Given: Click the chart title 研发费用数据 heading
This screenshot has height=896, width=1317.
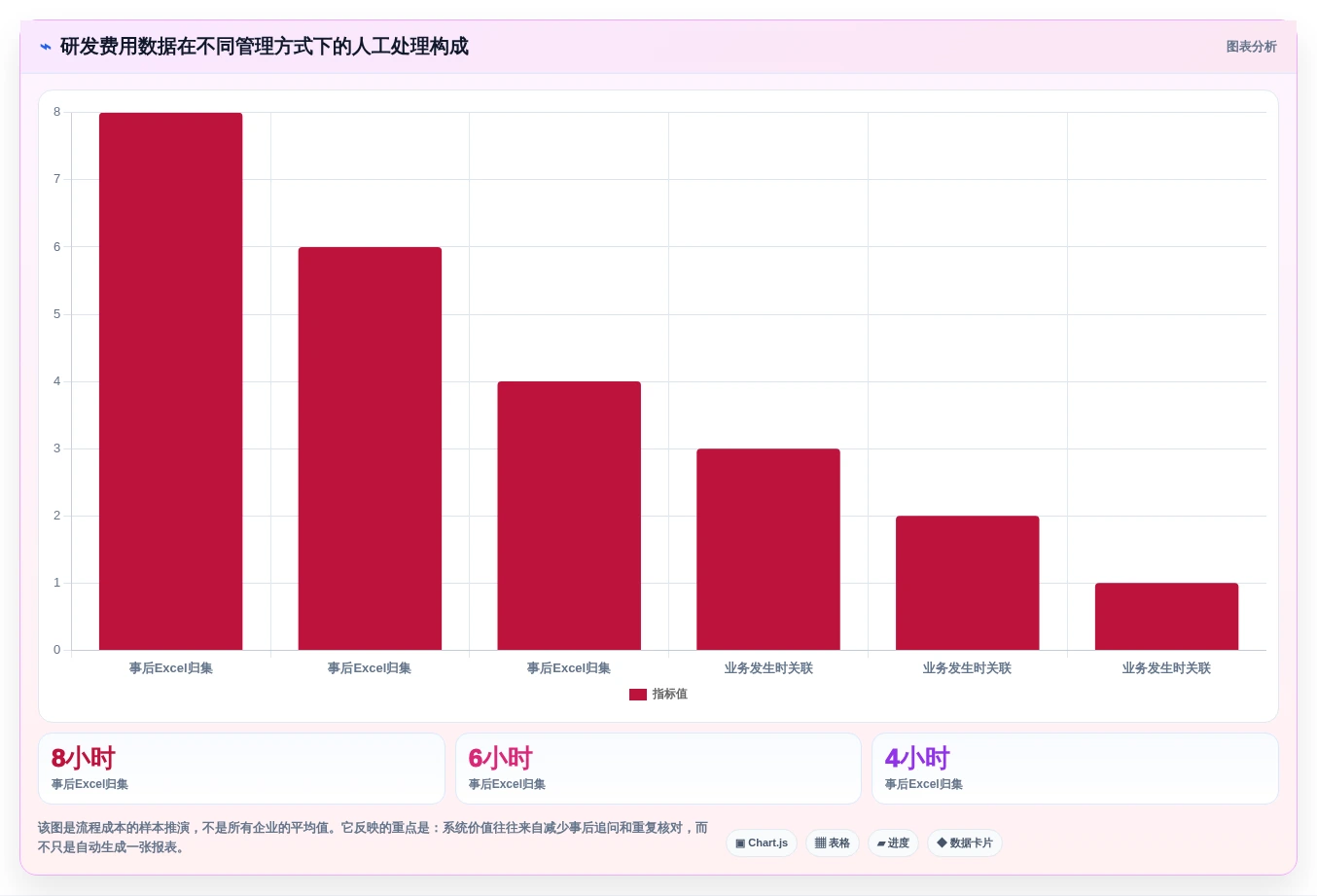Looking at the screenshot, I should pyautogui.click(x=265, y=47).
